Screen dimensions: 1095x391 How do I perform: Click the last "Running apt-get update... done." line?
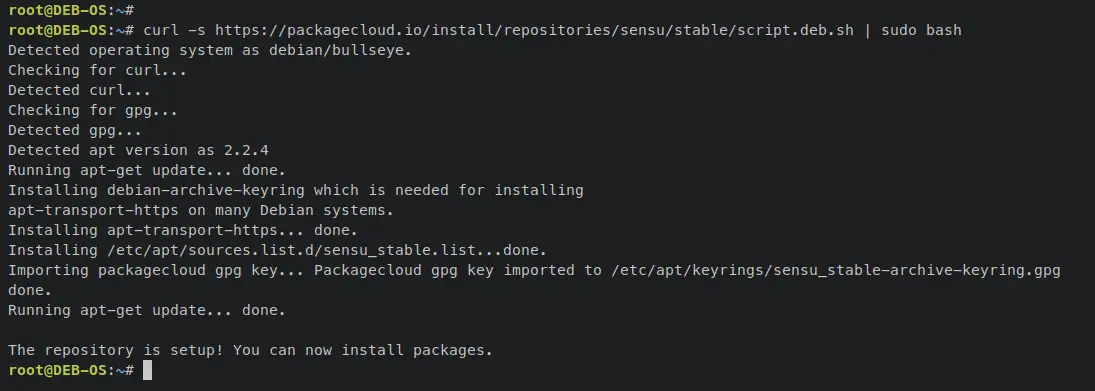pyautogui.click(x=147, y=310)
